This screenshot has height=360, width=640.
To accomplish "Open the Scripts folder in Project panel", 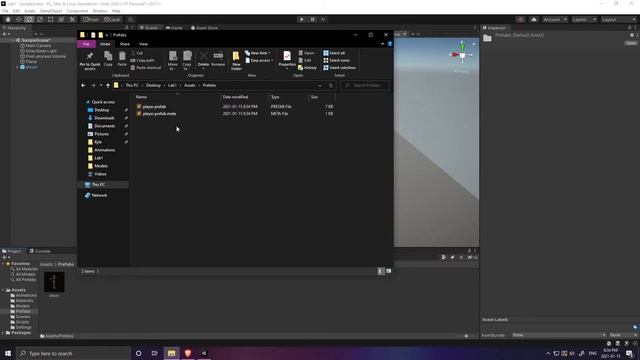I will [23, 322].
